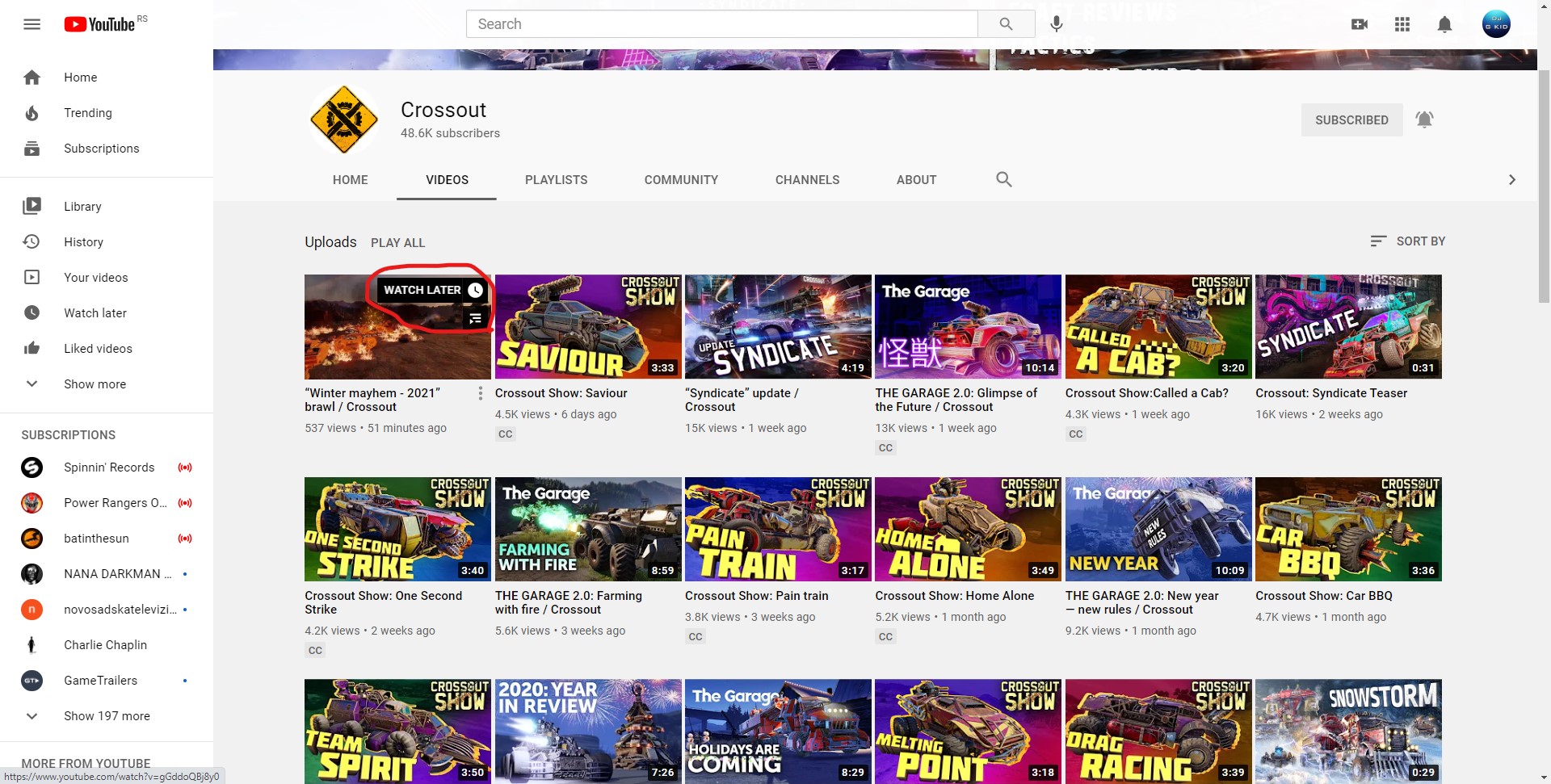Open the Community tab
The height and width of the screenshot is (784, 1551).
point(681,180)
